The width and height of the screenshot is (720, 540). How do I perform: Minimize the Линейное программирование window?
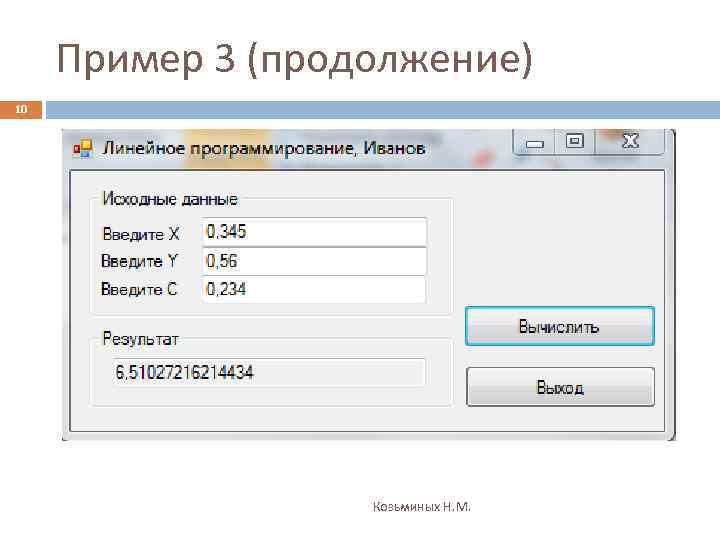point(535,143)
